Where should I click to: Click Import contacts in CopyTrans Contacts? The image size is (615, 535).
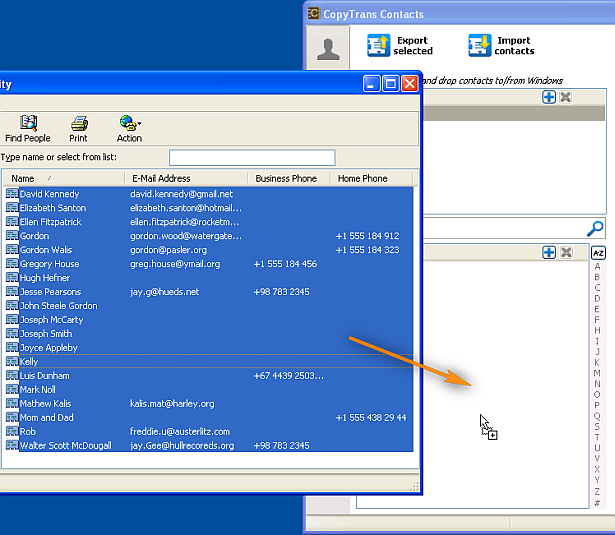pyautogui.click(x=501, y=45)
